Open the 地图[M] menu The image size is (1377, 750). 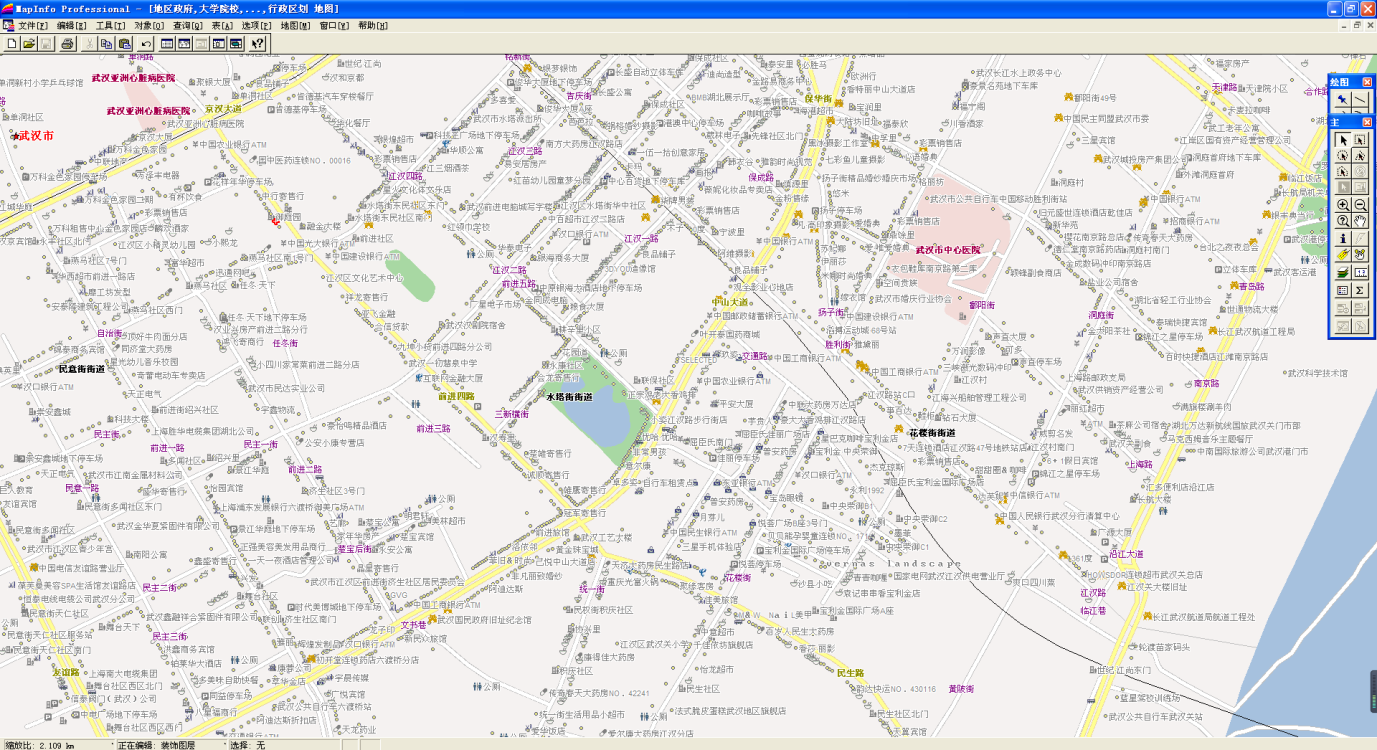point(295,24)
